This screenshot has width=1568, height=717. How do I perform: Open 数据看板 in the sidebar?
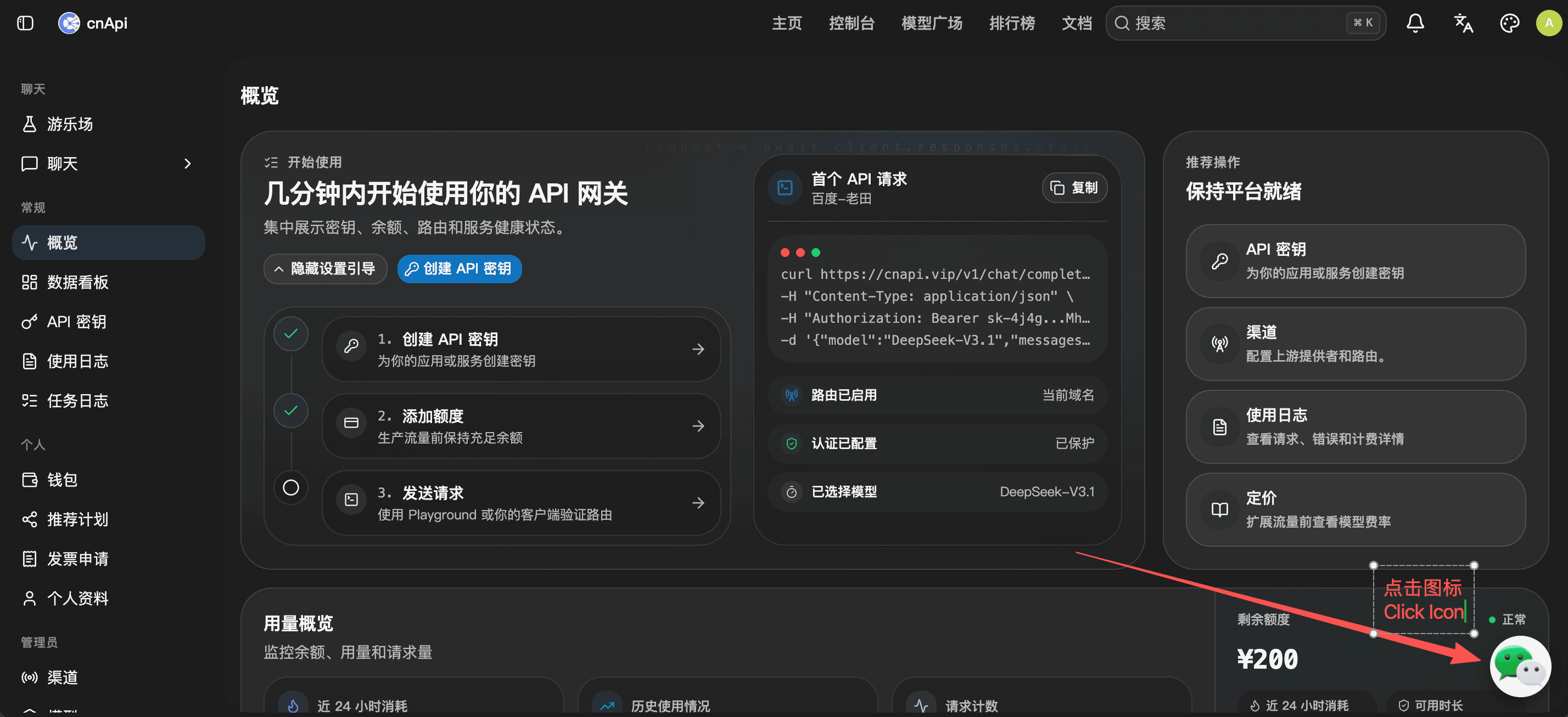[x=108, y=282]
